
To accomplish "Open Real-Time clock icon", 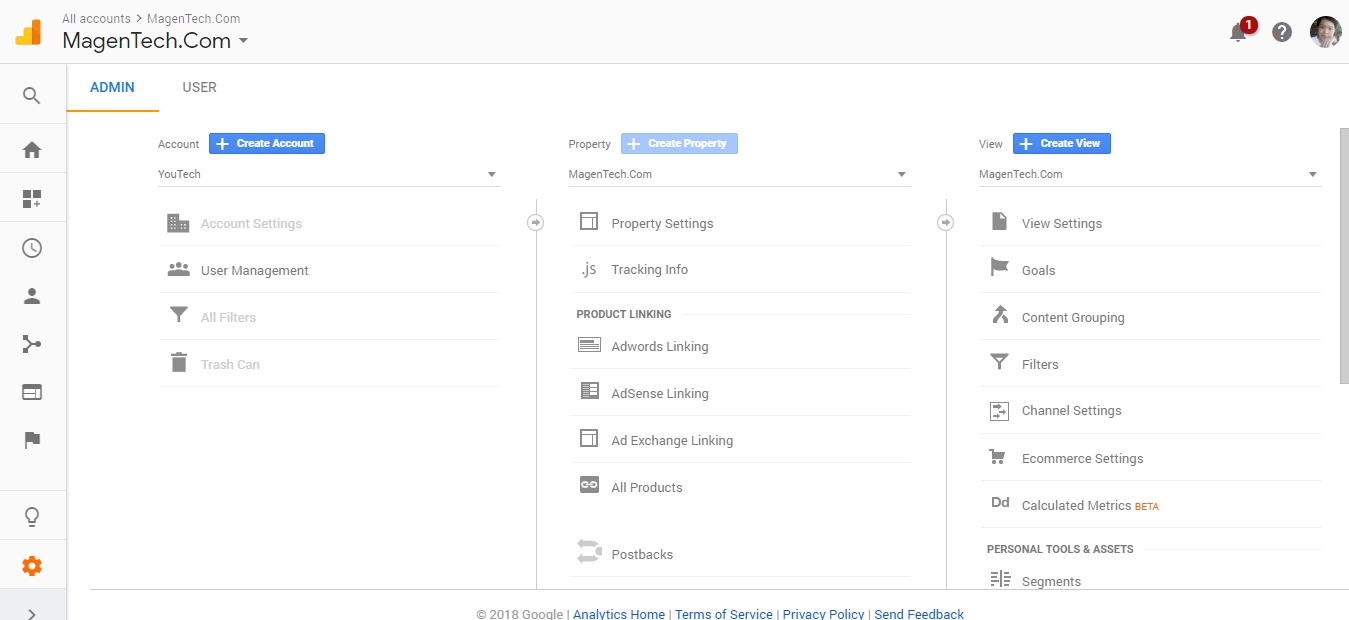I will pyautogui.click(x=32, y=248).
